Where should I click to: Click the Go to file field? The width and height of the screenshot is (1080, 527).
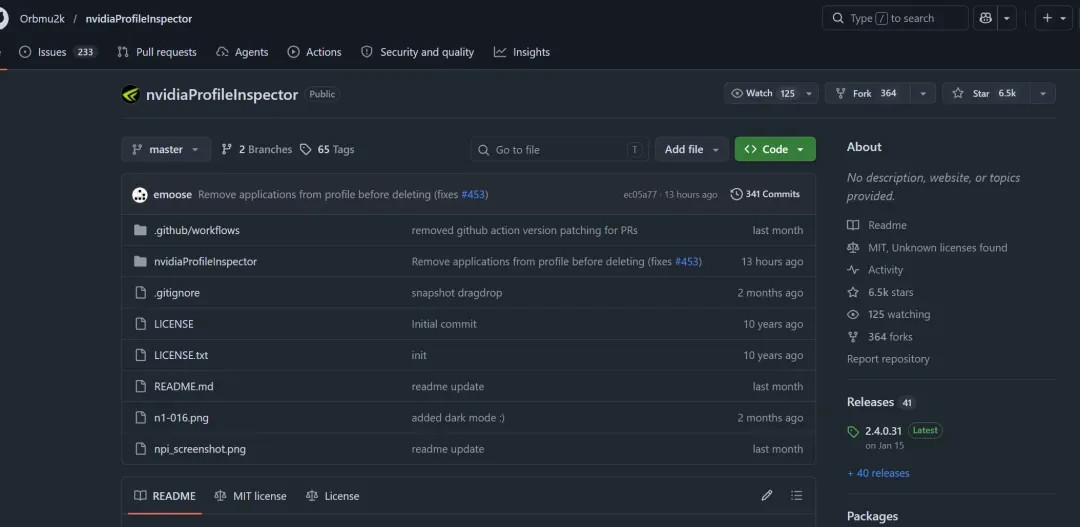(x=559, y=149)
